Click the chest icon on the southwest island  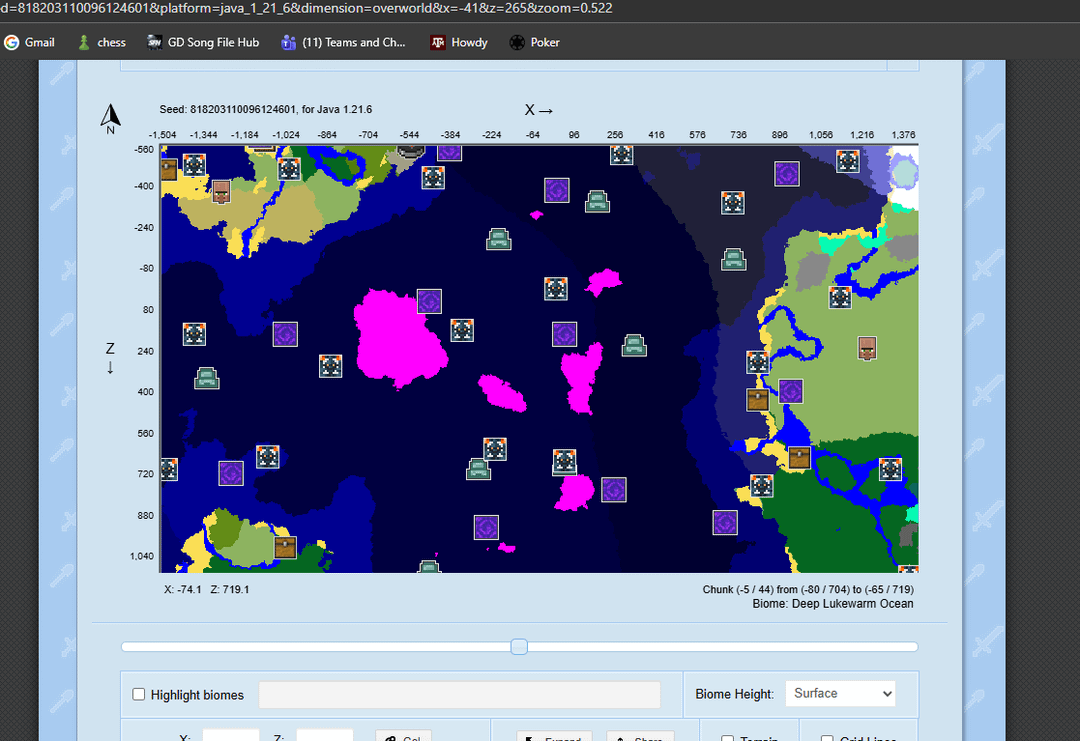tap(285, 547)
